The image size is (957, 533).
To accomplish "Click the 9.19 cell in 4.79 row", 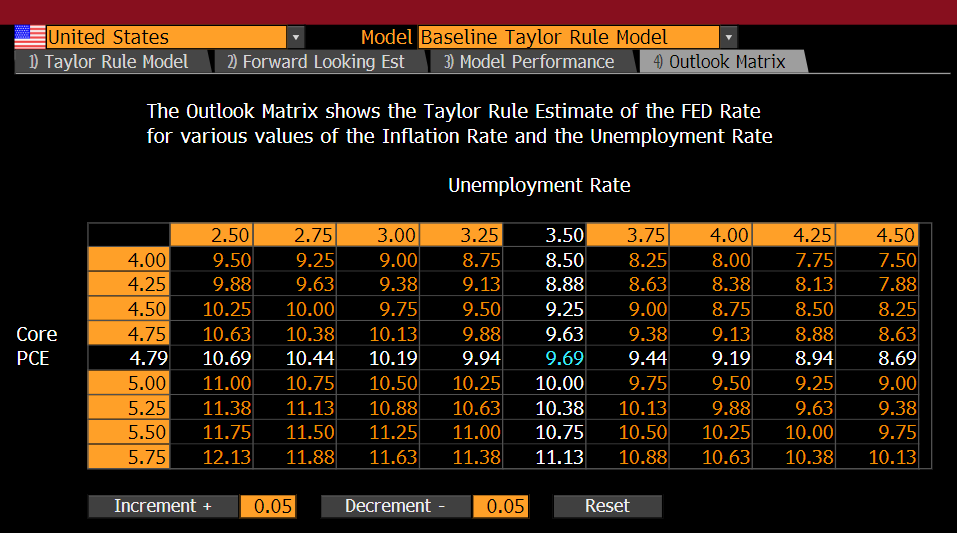I will tap(710, 358).
